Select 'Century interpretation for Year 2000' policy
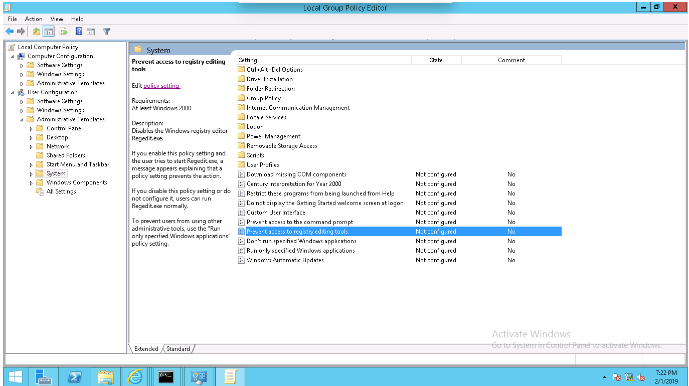Screen dimensions: 689x386 tap(294, 184)
